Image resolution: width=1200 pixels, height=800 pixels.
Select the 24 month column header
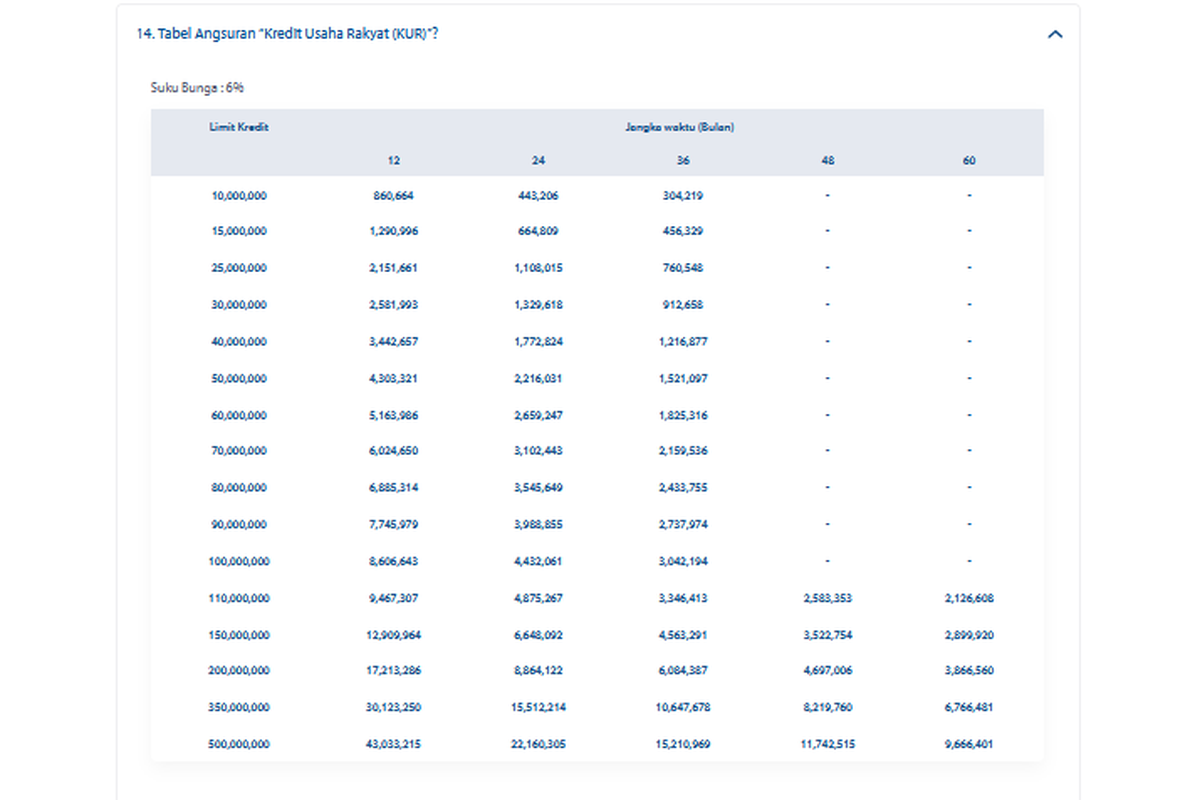[x=539, y=160]
